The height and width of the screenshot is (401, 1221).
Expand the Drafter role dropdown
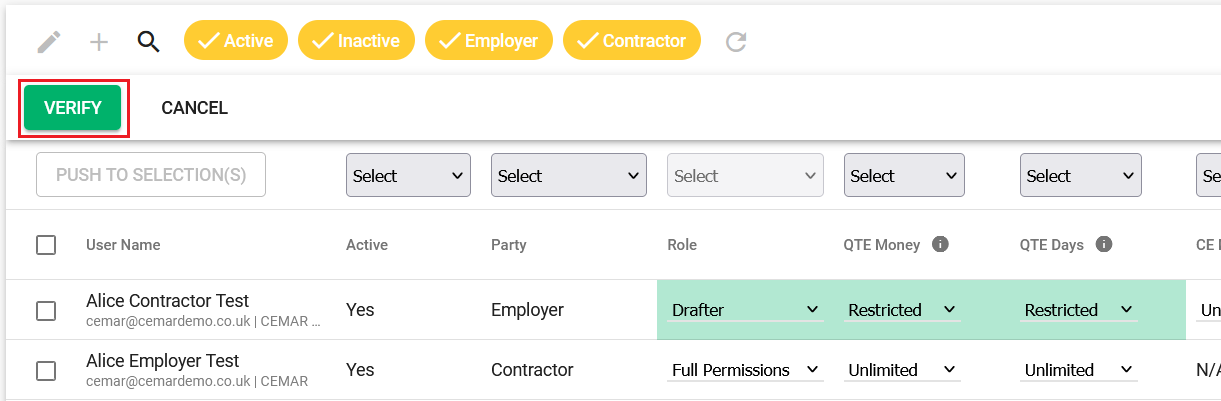tap(745, 310)
